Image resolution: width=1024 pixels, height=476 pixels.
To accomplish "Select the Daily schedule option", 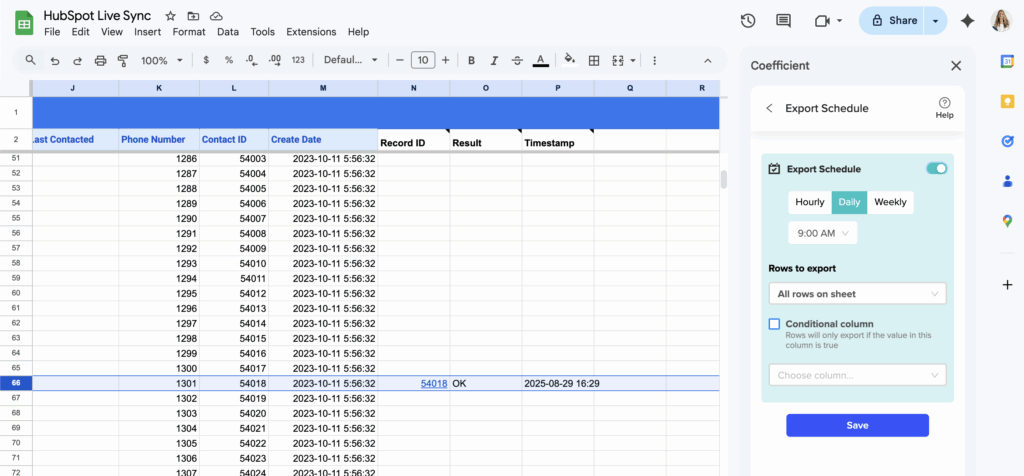I will coord(849,202).
